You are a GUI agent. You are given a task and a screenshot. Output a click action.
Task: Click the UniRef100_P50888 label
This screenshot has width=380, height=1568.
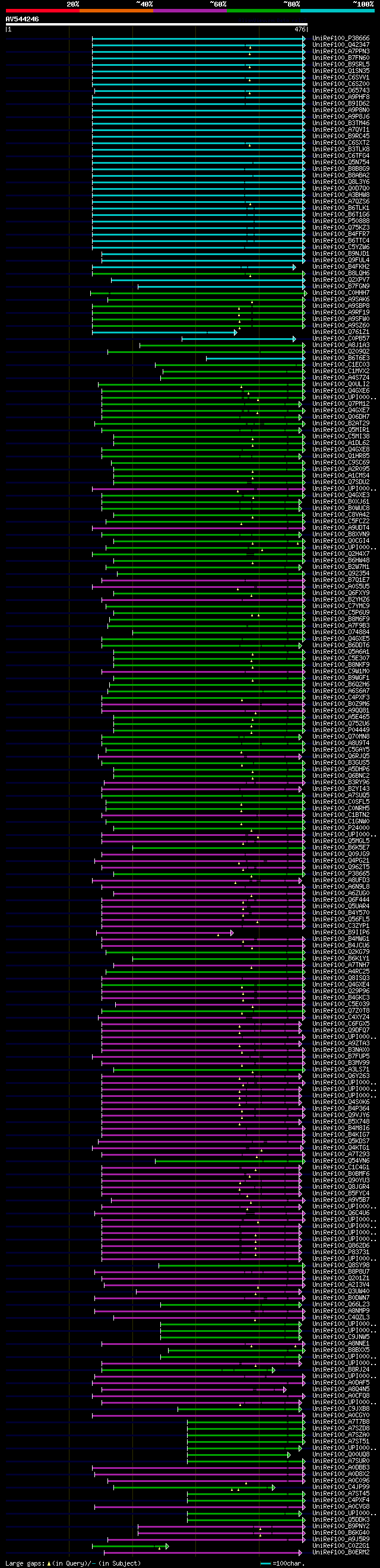[341, 221]
